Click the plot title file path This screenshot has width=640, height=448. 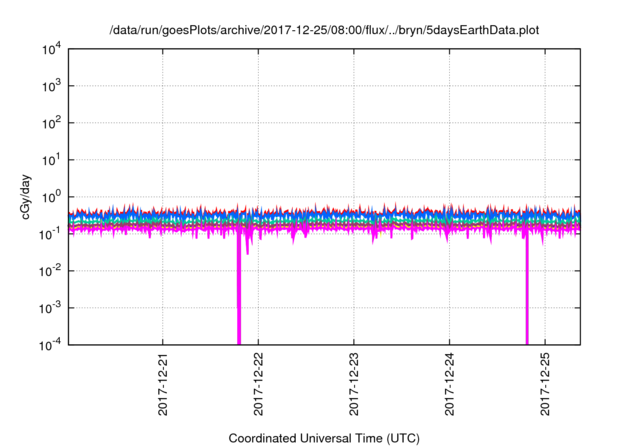(324, 30)
